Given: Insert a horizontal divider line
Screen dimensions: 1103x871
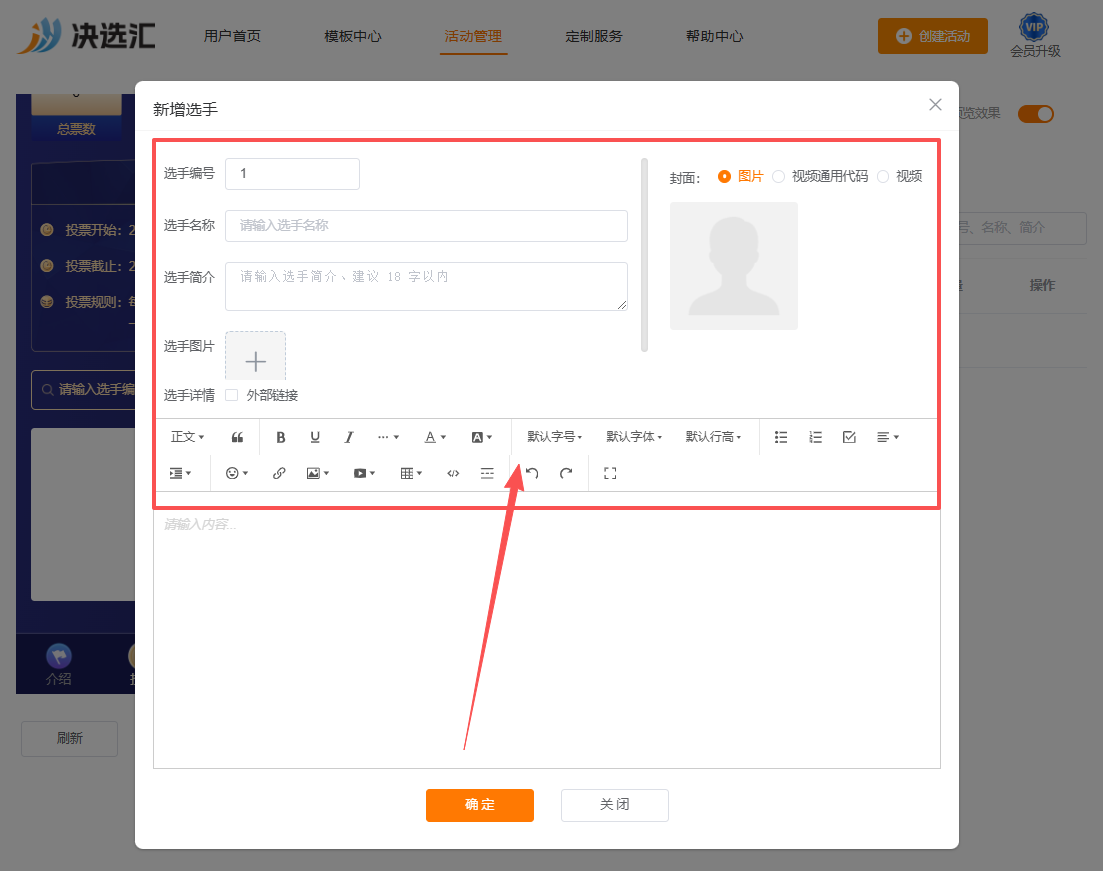Looking at the screenshot, I should click(487, 473).
